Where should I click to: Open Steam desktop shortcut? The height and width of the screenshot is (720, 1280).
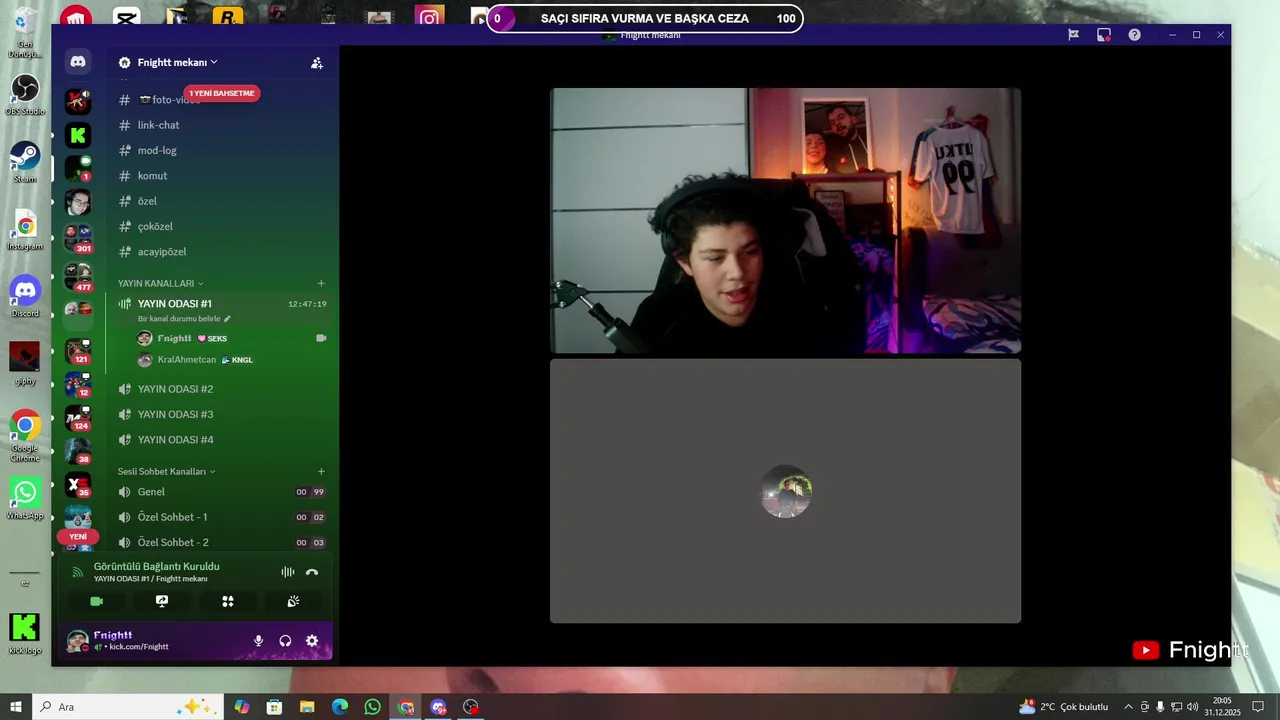pyautogui.click(x=25, y=162)
